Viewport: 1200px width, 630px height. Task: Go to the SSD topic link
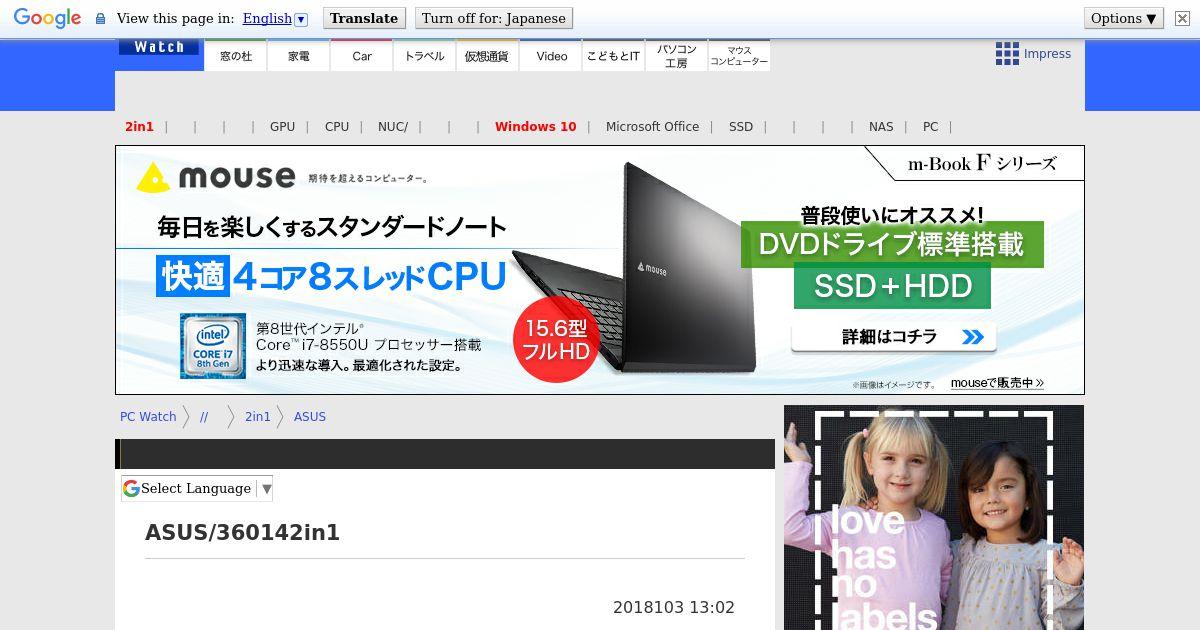pos(741,127)
